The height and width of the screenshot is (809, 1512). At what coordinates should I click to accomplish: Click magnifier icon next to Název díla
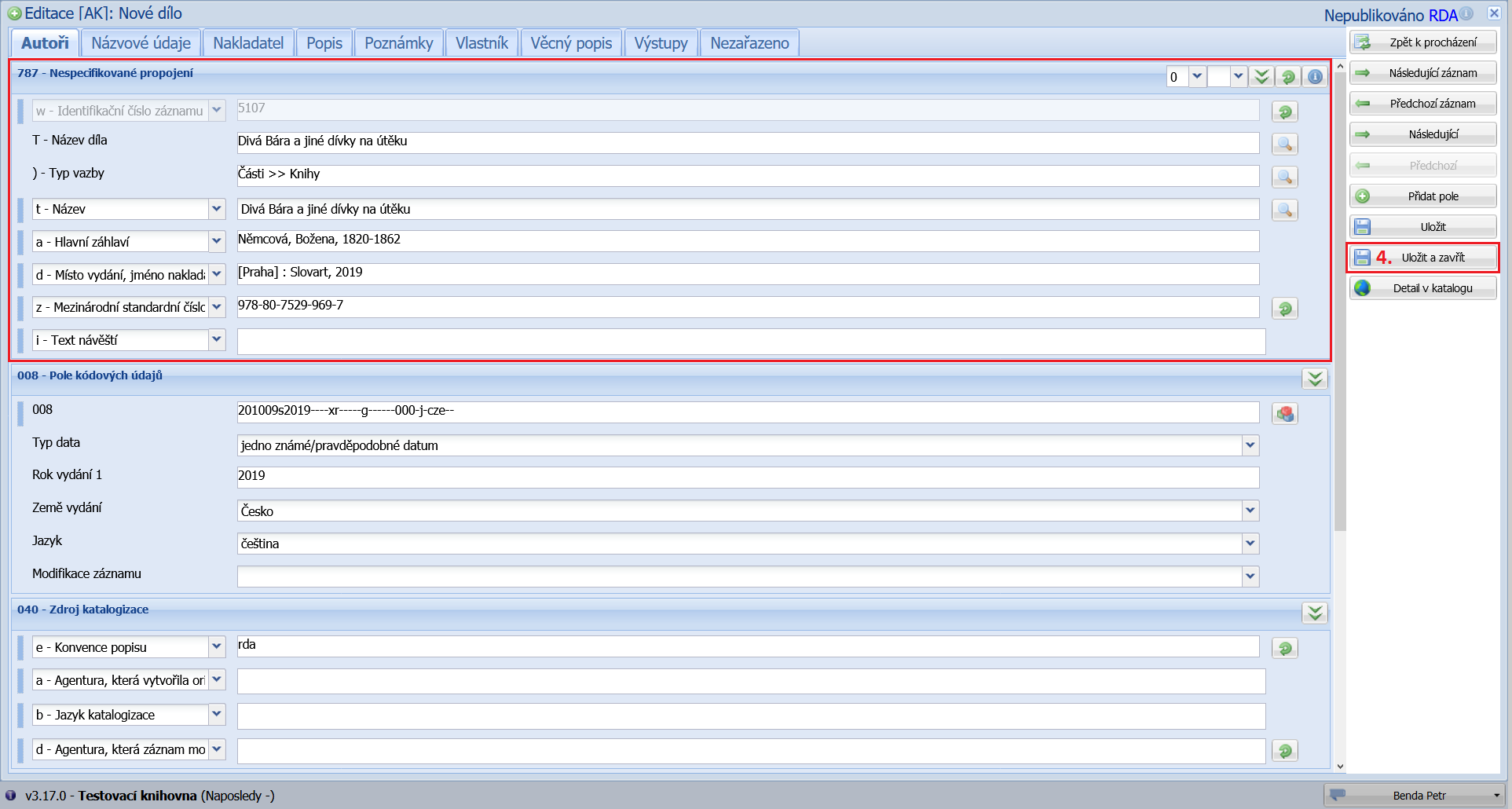[1284, 144]
